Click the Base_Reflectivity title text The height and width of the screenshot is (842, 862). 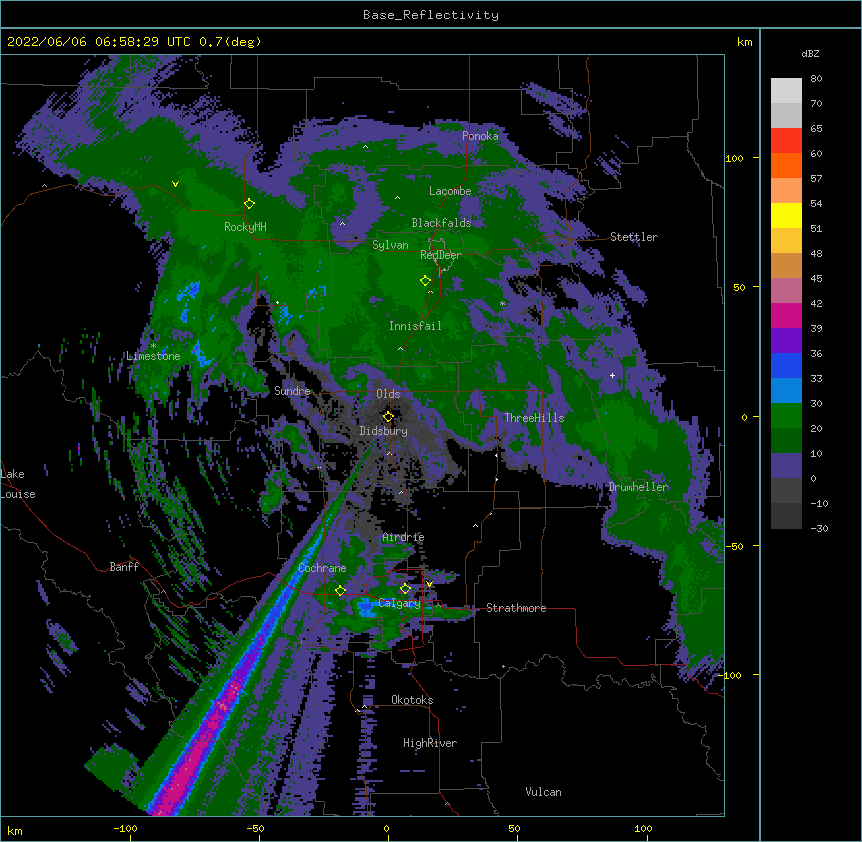pos(431,15)
